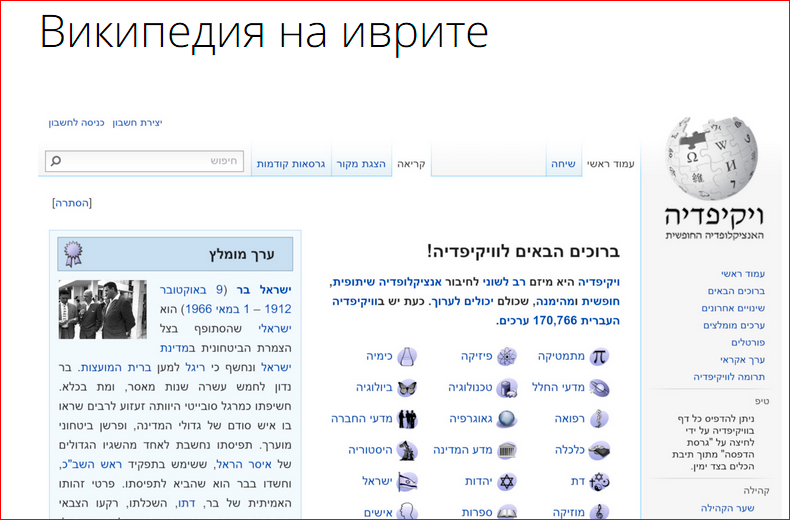Screen dimensions: 790x520
Task: Click the מדעי החלל portal text link
Action: 558,387
